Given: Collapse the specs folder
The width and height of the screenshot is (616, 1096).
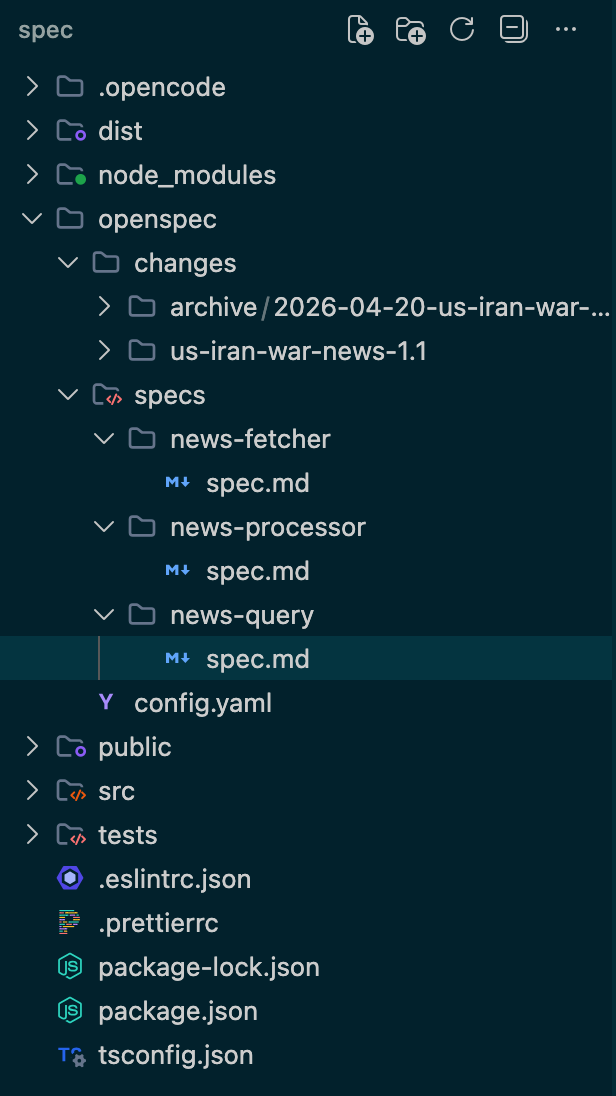Looking at the screenshot, I should tap(308, 395).
